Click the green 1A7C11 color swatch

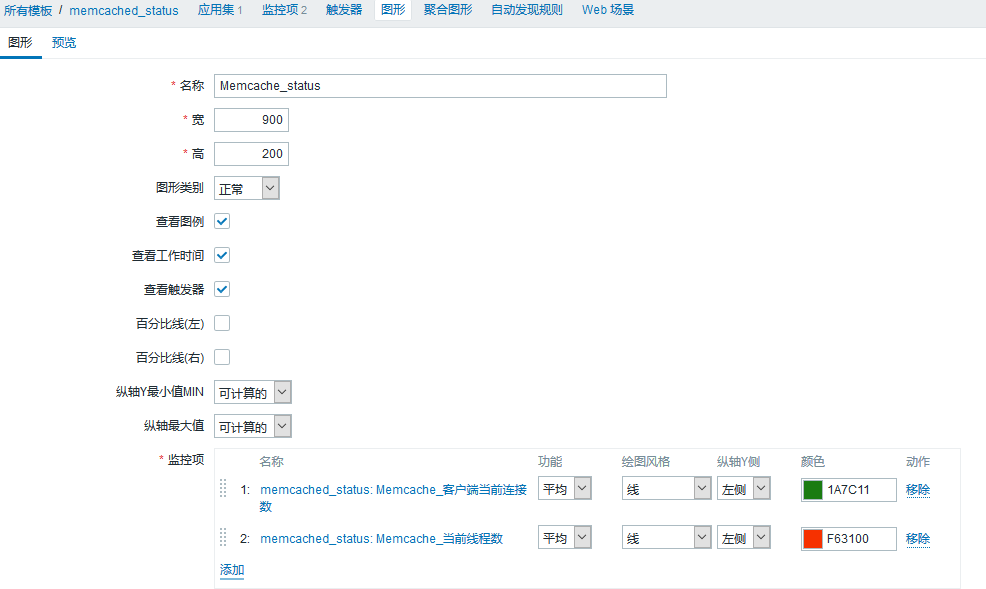pyautogui.click(x=813, y=490)
